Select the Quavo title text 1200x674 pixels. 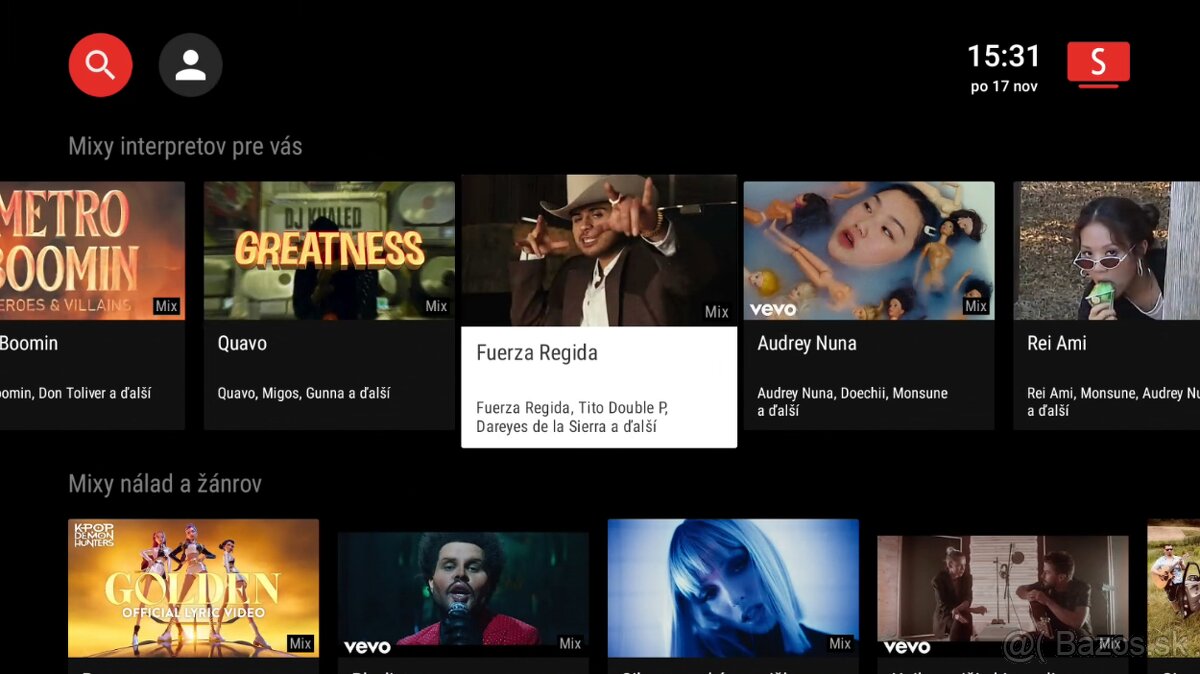tap(242, 343)
